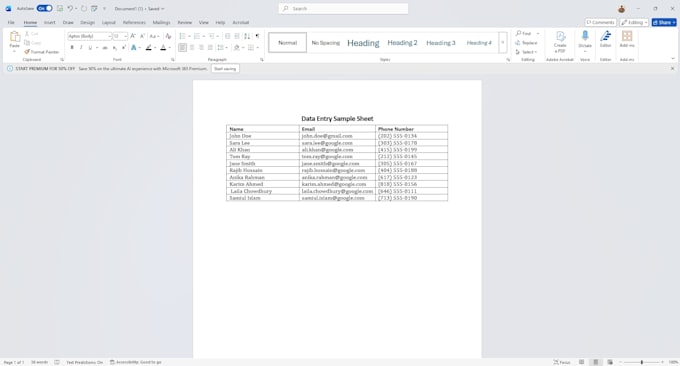
Task: Customize Quick Access Toolbar dropdown
Action: (104, 9)
